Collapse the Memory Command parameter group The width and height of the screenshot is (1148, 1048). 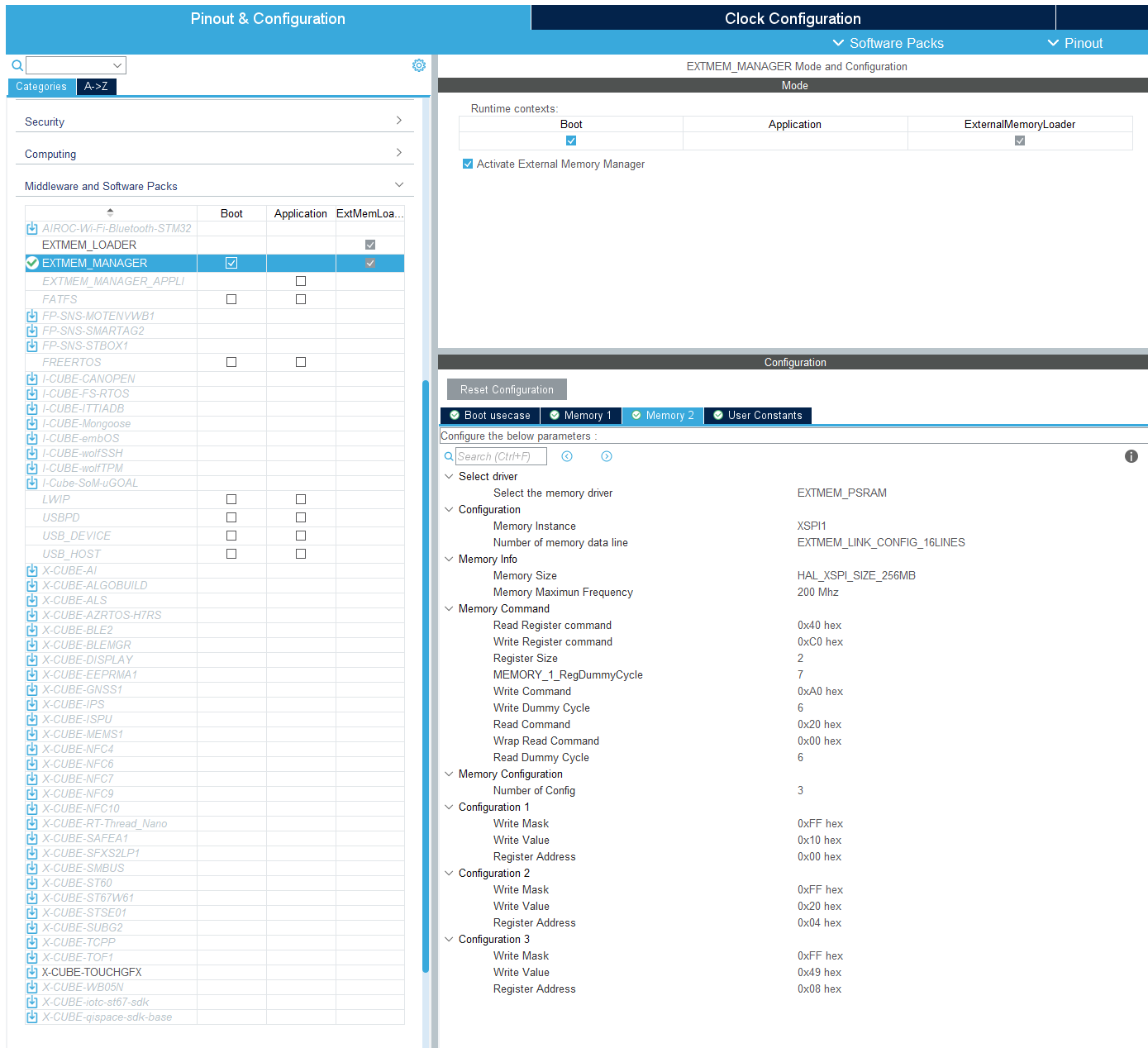449,608
